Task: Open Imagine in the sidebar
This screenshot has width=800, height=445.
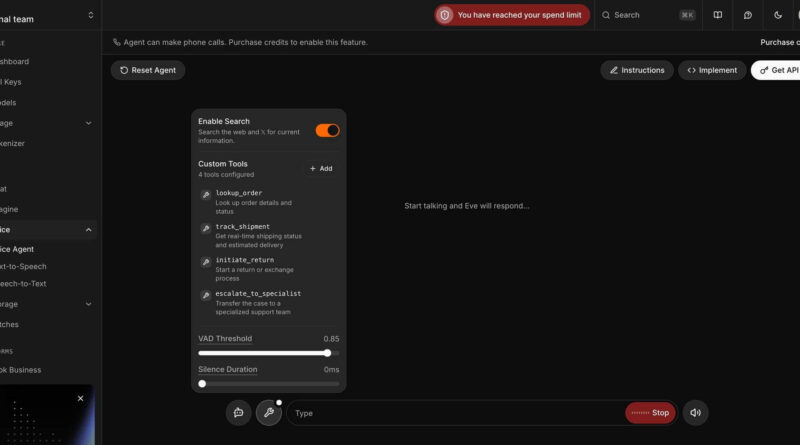Action: point(9,209)
